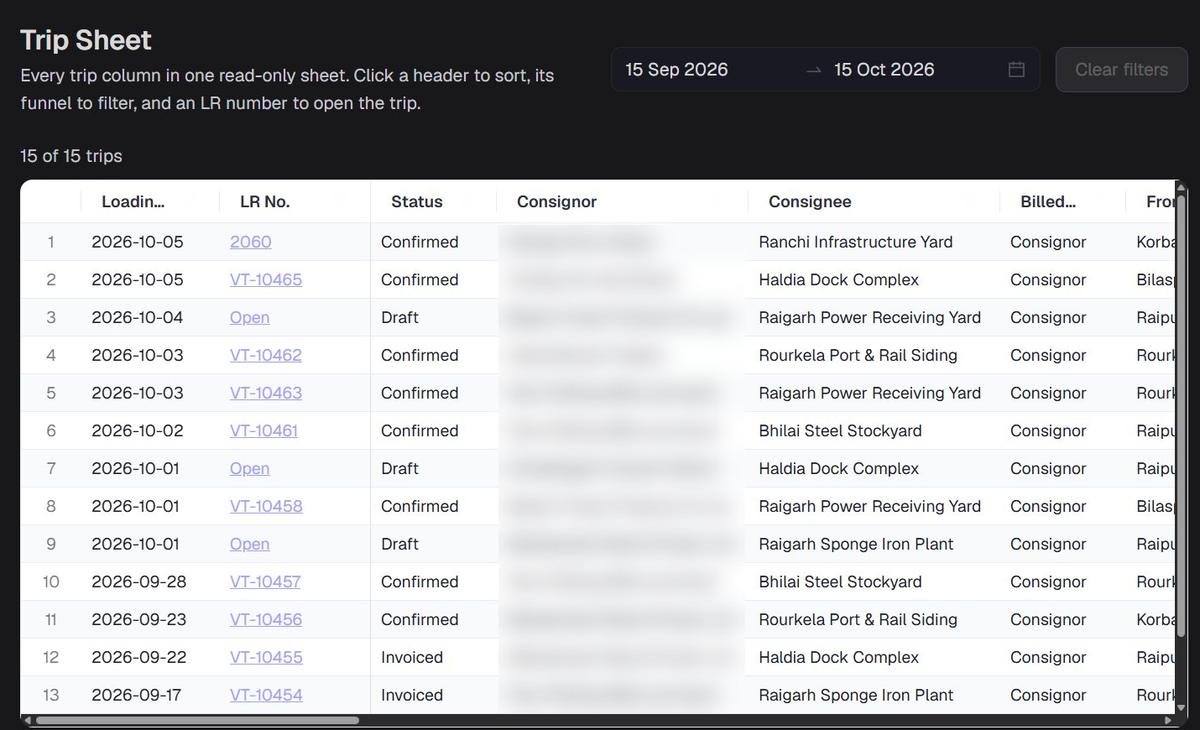Click the Invoiced status in the VT-10455 row
1200x730 pixels.
412,657
